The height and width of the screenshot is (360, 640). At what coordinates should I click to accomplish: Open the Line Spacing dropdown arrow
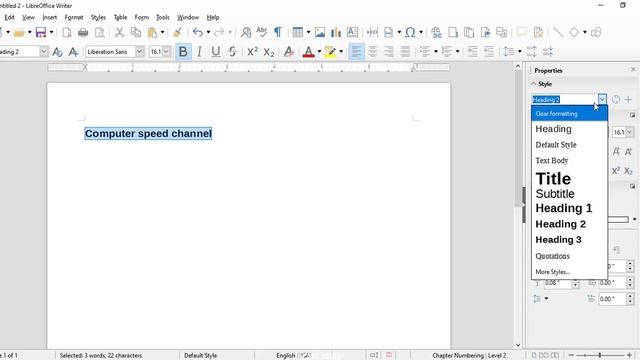click(519, 52)
